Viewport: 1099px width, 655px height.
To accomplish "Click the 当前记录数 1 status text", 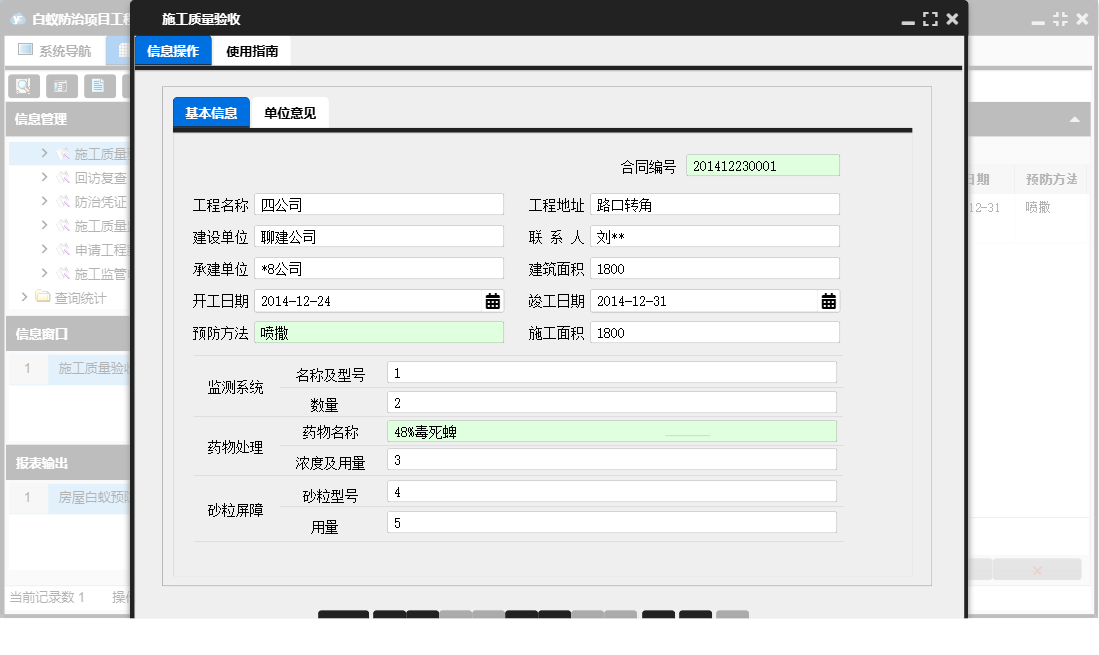I will pyautogui.click(x=47, y=597).
